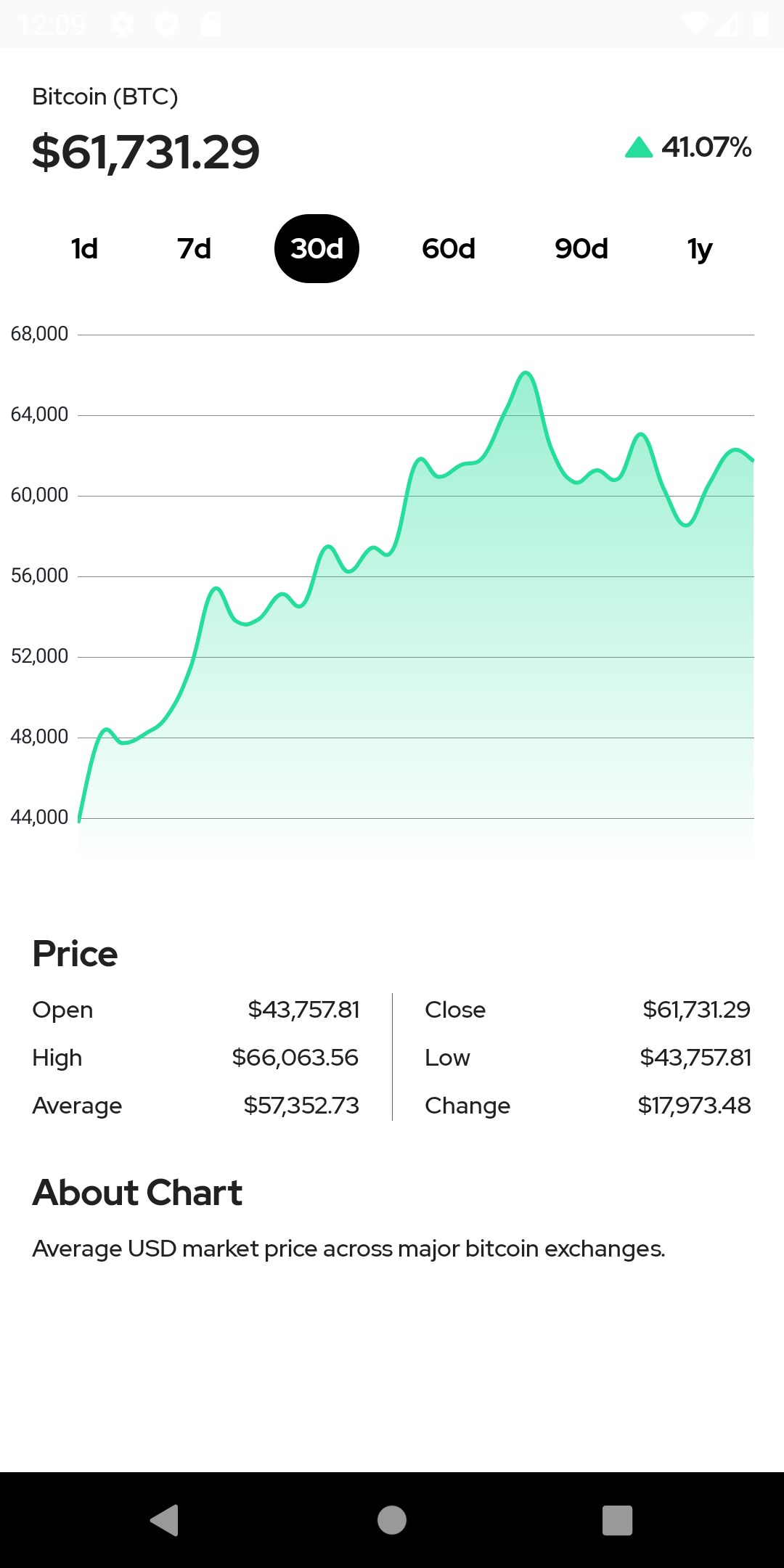Switch chart to 60d range
The image size is (784, 1568).
point(449,249)
